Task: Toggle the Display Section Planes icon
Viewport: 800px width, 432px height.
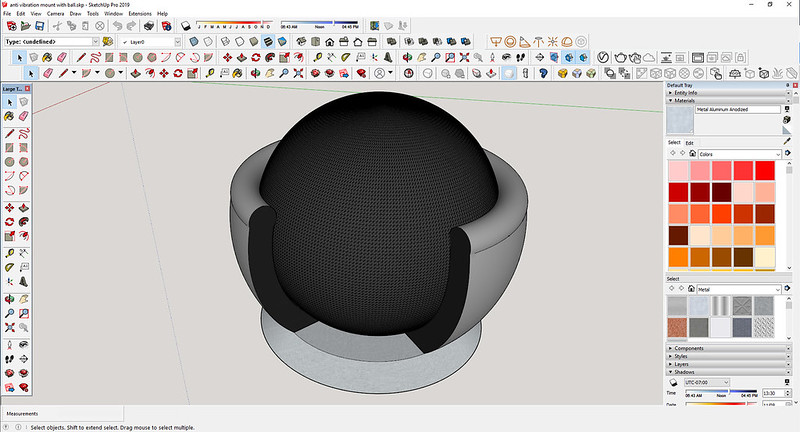Action: (x=555, y=57)
